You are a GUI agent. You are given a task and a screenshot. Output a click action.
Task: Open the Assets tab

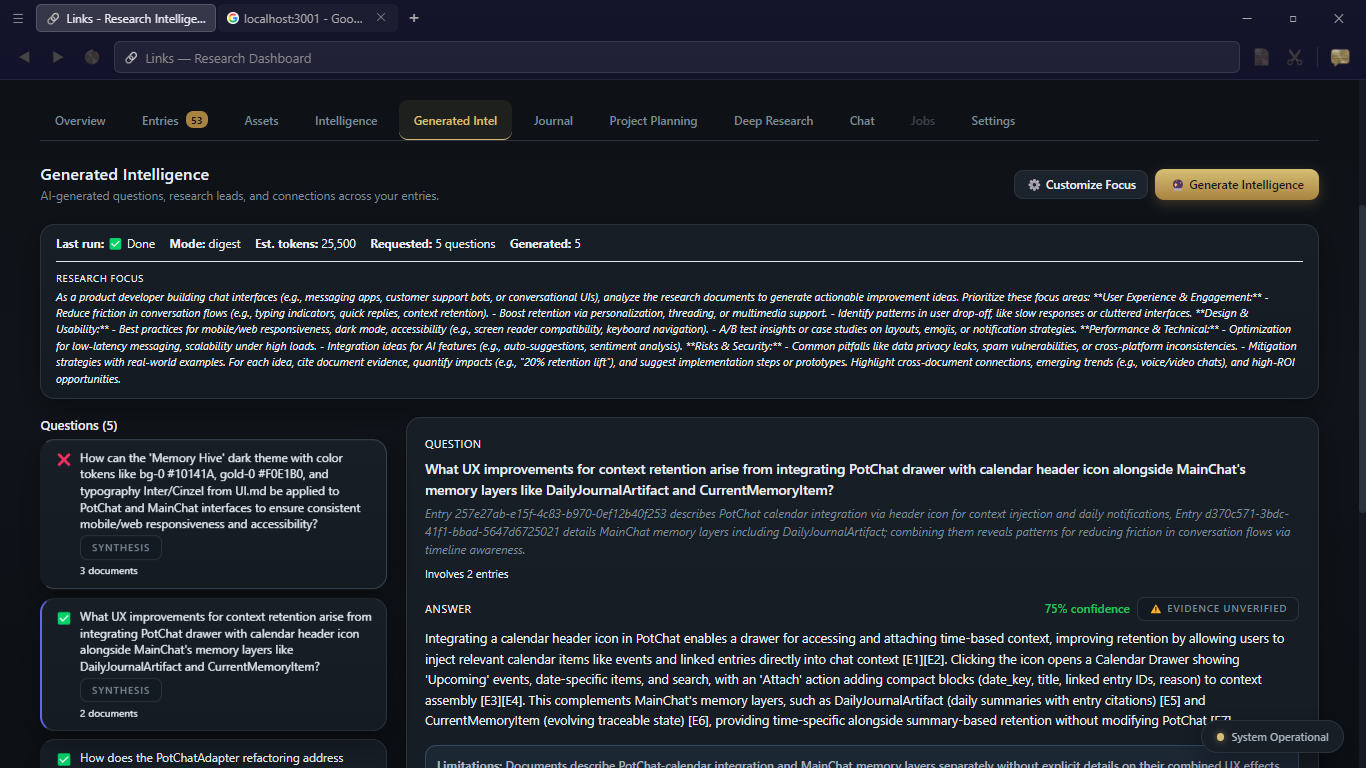262,121
